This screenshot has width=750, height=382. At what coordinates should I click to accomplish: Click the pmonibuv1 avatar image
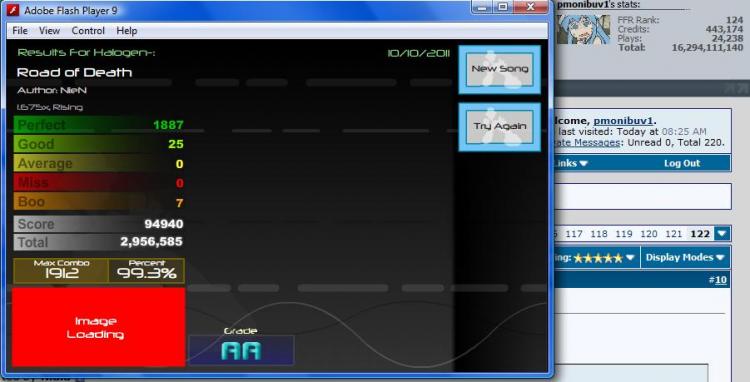tap(584, 29)
